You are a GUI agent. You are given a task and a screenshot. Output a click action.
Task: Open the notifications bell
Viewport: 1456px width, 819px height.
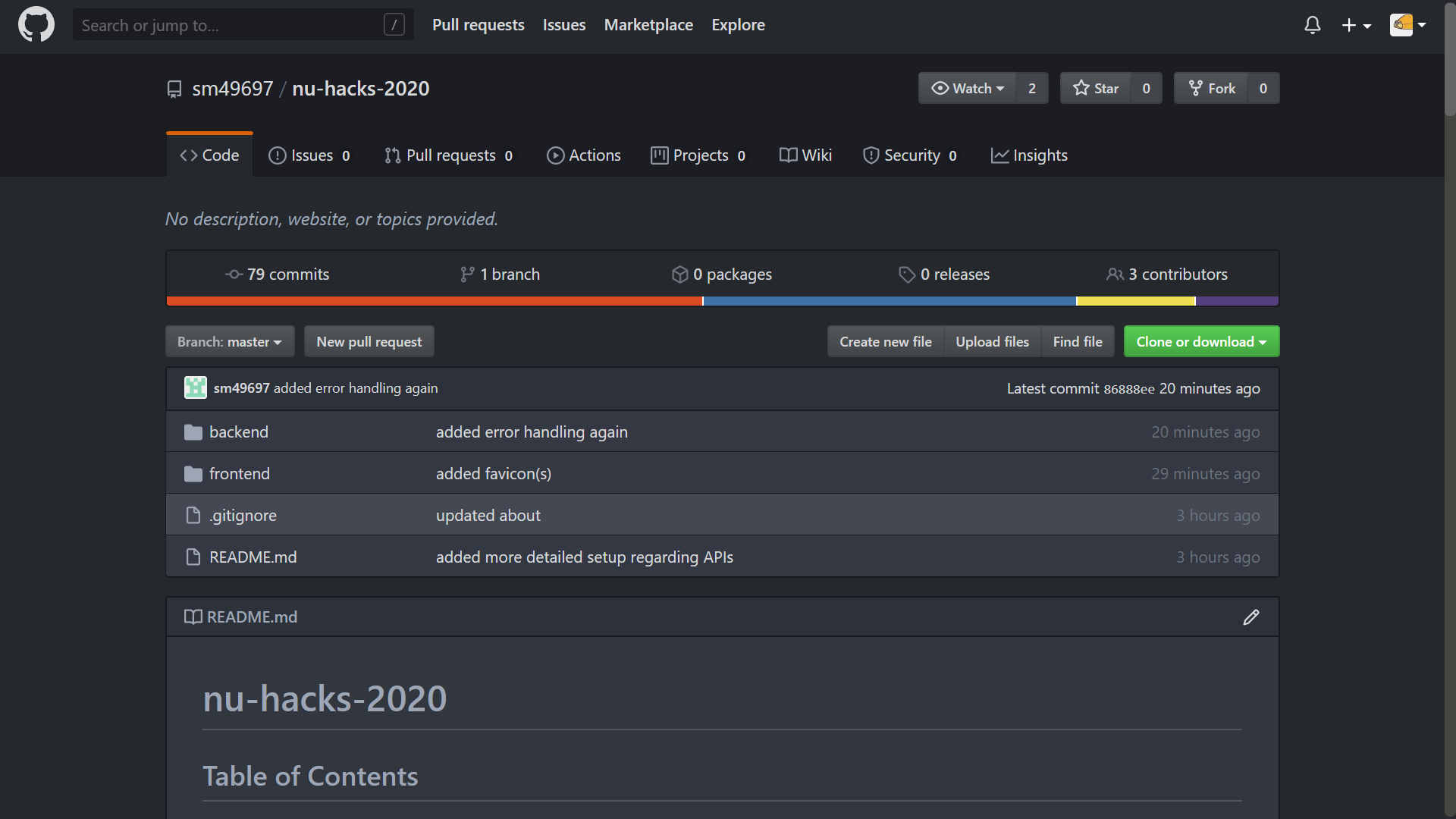pyautogui.click(x=1312, y=25)
